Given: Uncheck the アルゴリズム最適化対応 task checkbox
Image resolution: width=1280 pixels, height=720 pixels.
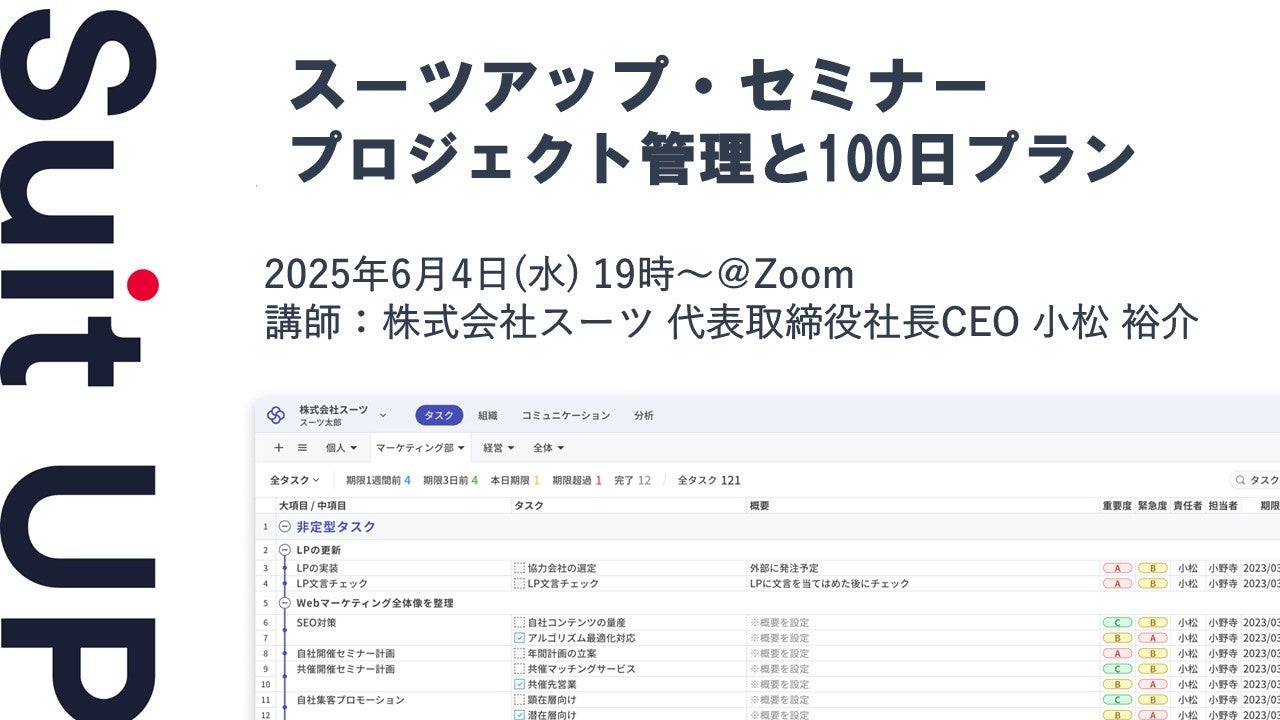Looking at the screenshot, I should 519,638.
